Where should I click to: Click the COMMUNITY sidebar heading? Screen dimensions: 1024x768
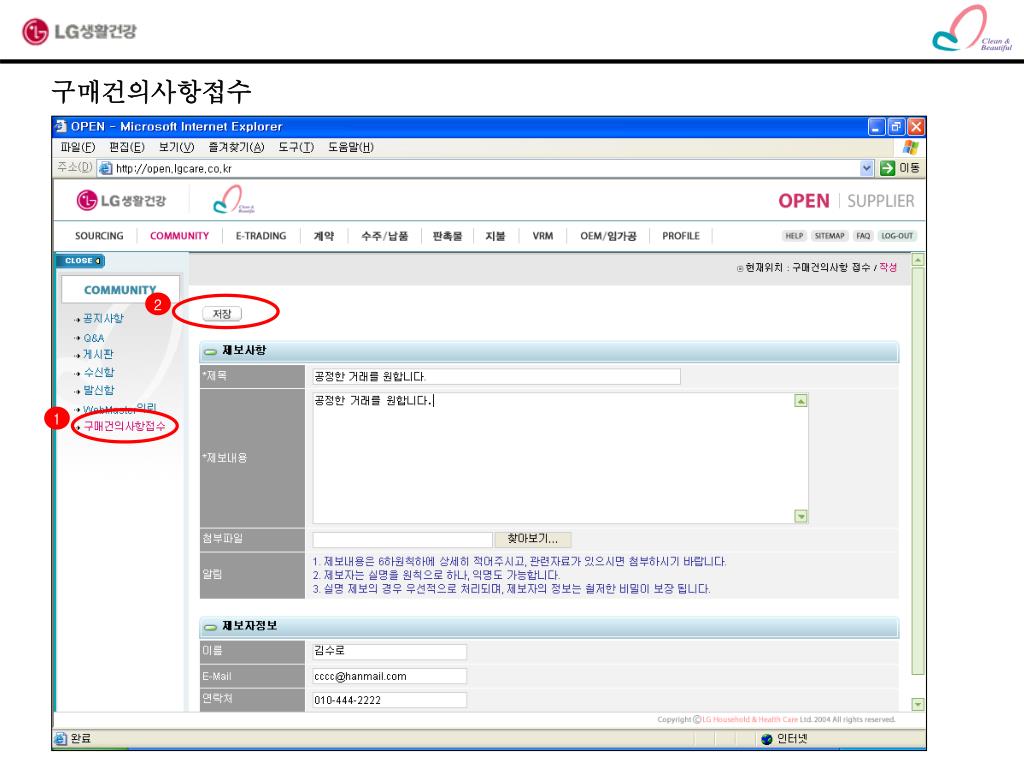tap(120, 289)
